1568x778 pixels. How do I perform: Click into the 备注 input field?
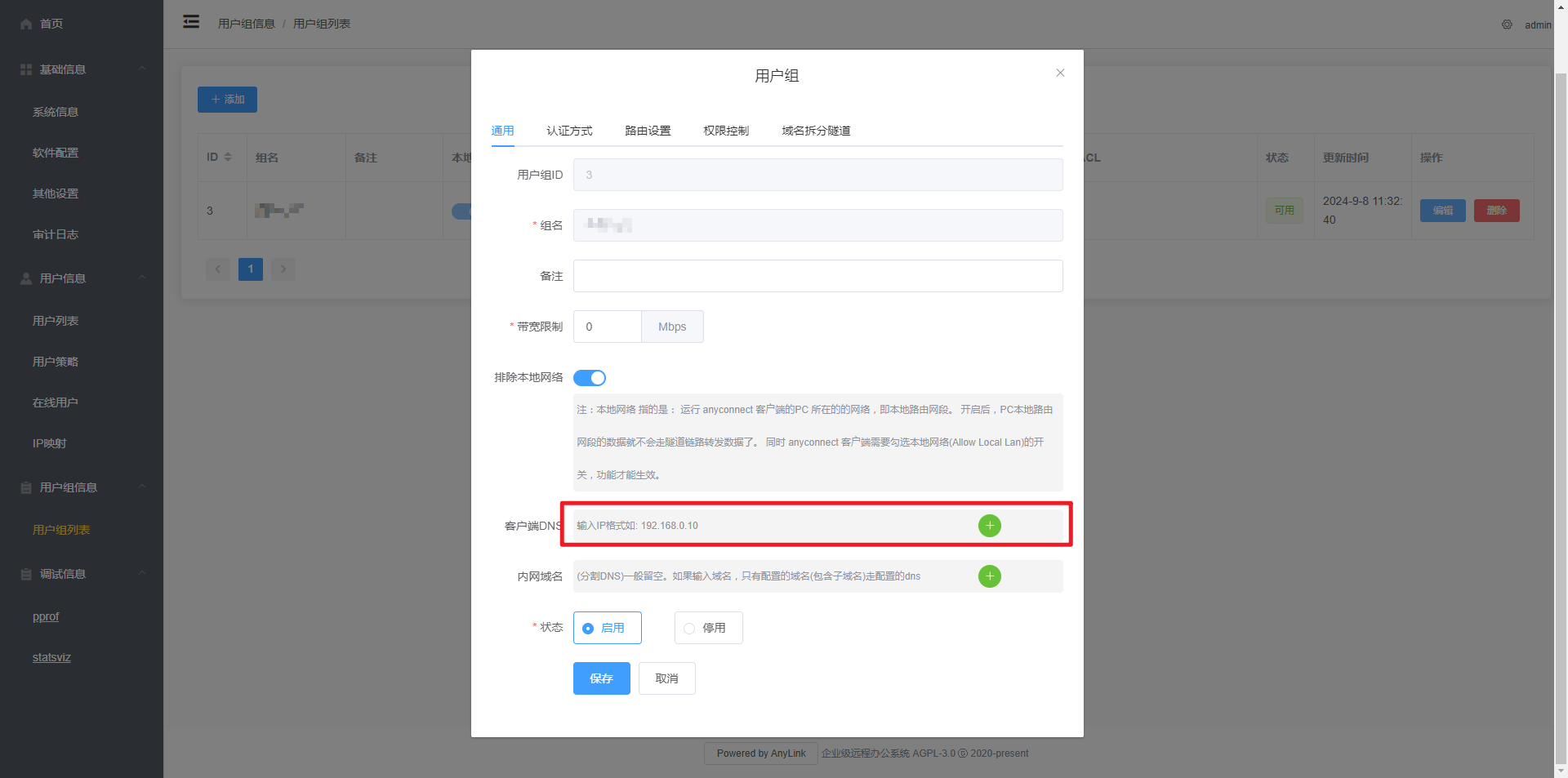click(817, 276)
